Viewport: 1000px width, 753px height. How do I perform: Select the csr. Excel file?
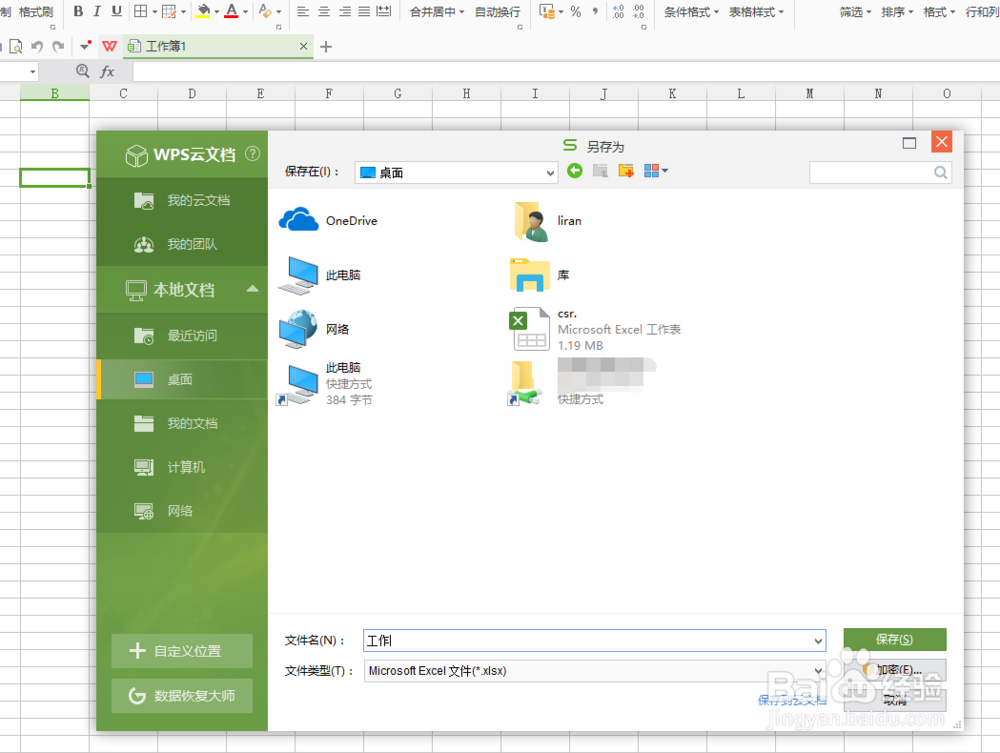point(595,330)
